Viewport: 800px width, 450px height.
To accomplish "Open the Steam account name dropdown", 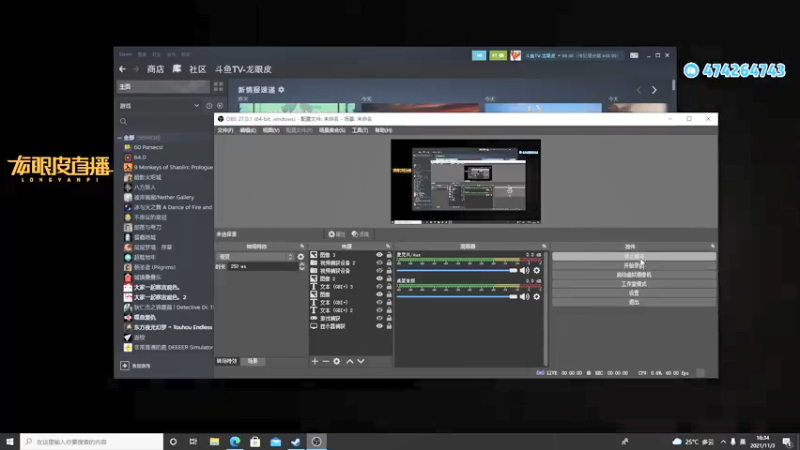I will tap(543, 56).
